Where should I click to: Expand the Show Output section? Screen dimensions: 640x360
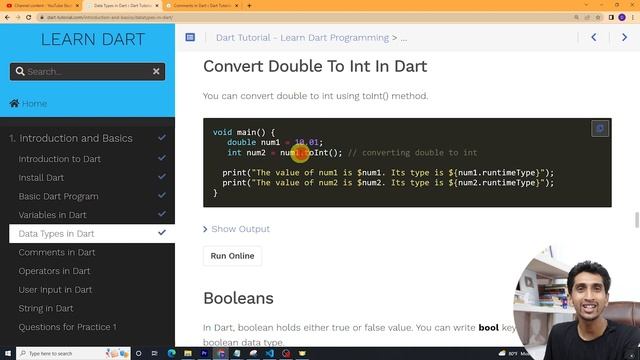point(237,229)
